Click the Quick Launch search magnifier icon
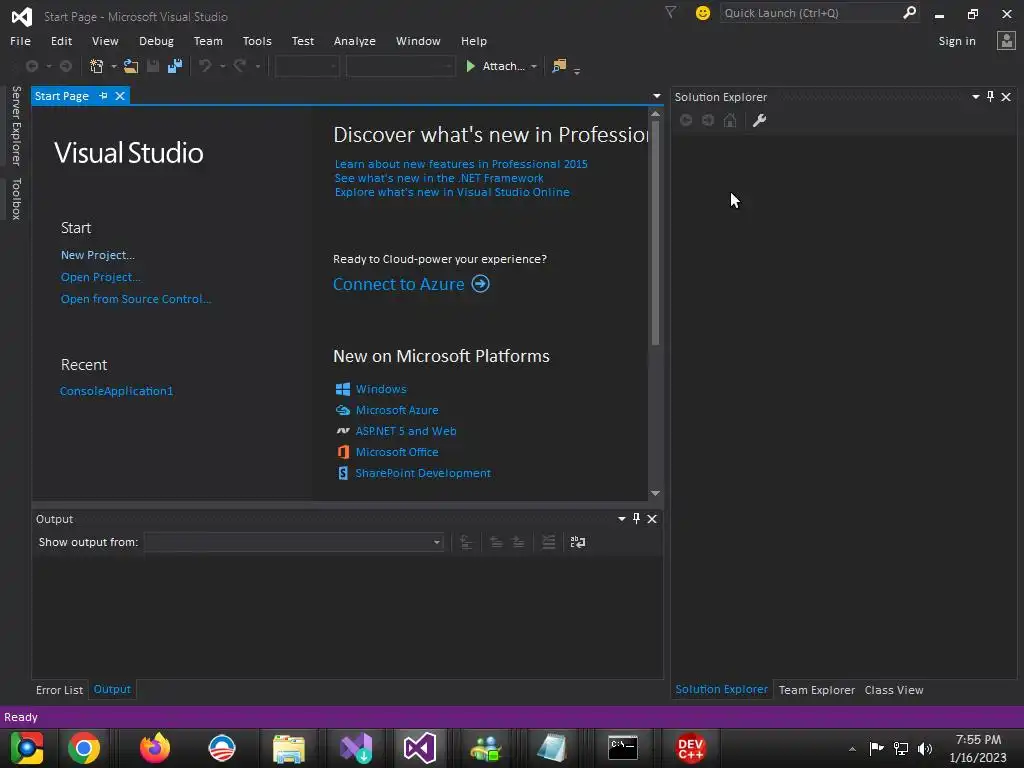 click(x=909, y=12)
